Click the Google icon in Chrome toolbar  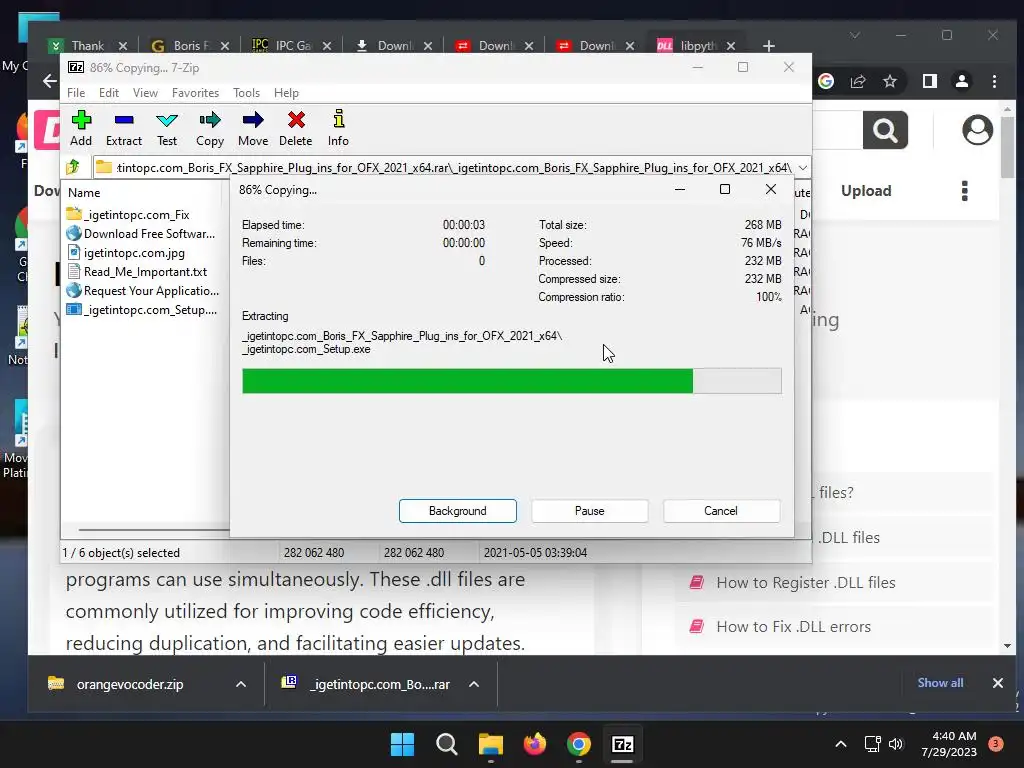point(826,81)
